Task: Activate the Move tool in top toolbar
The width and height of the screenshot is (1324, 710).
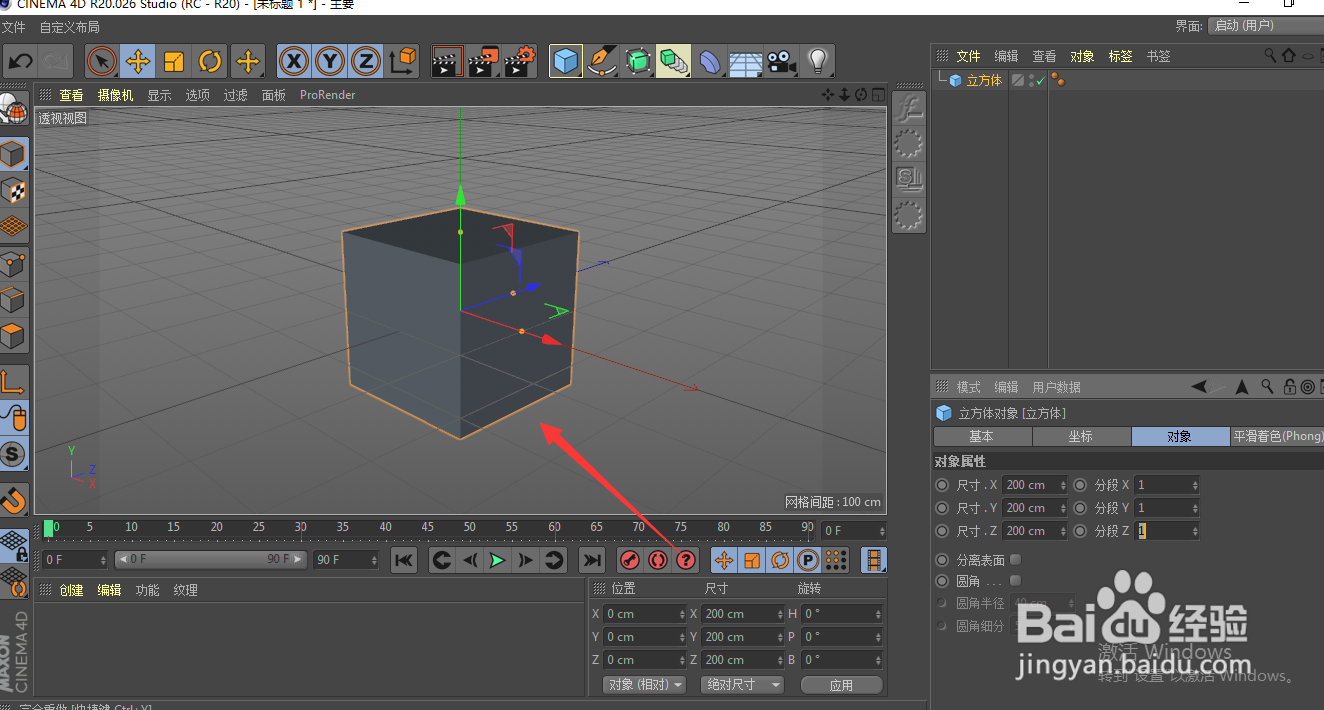Action: click(138, 61)
